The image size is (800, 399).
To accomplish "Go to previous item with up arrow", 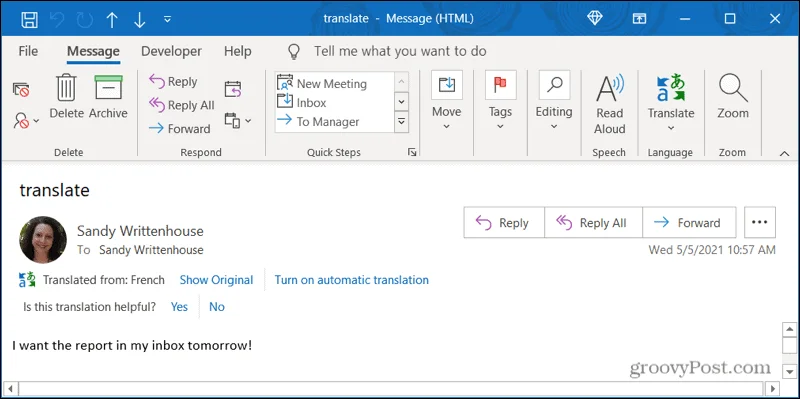I will pyautogui.click(x=112, y=19).
